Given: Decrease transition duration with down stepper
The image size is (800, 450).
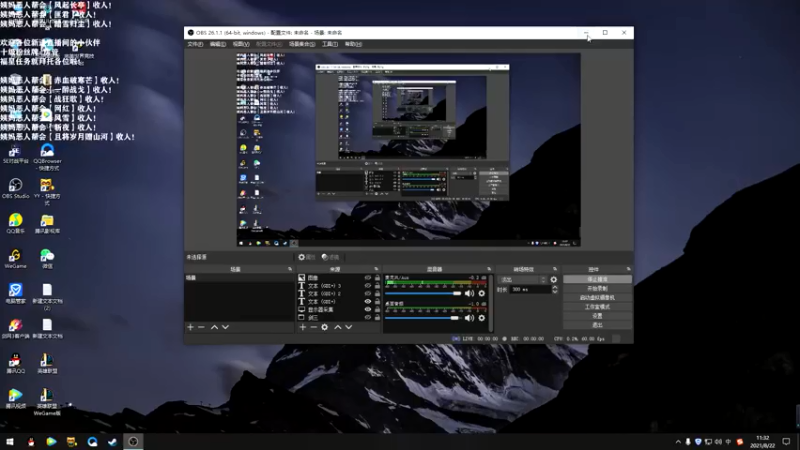Looking at the screenshot, I should pos(555,291).
